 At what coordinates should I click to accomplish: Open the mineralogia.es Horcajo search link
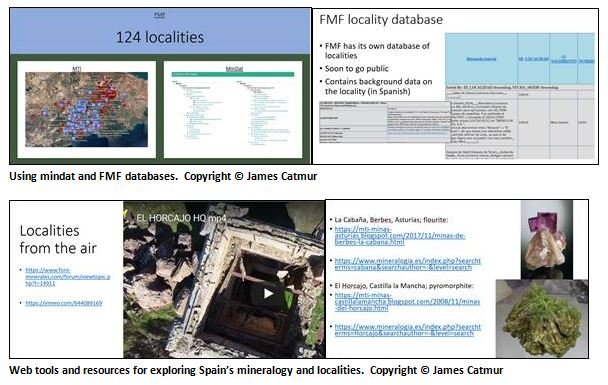click(408, 330)
